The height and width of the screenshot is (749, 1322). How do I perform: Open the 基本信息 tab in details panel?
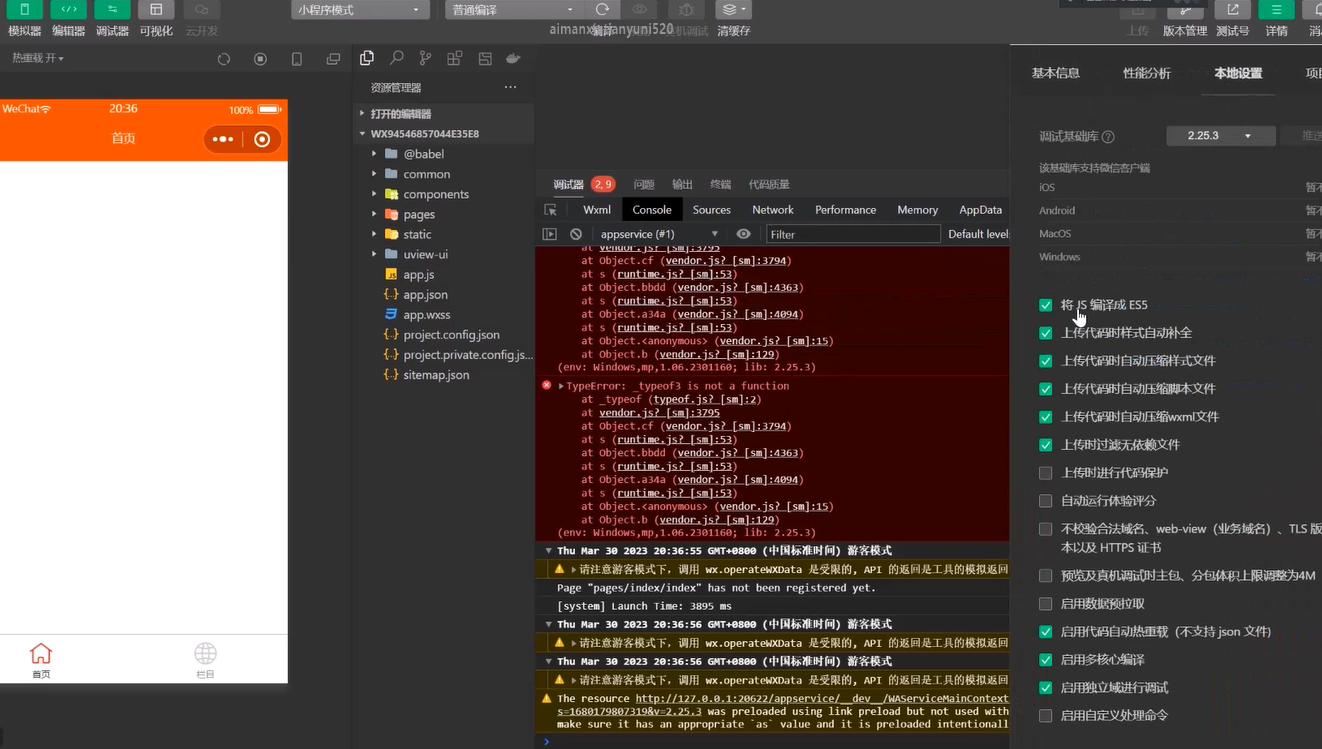(x=1056, y=73)
